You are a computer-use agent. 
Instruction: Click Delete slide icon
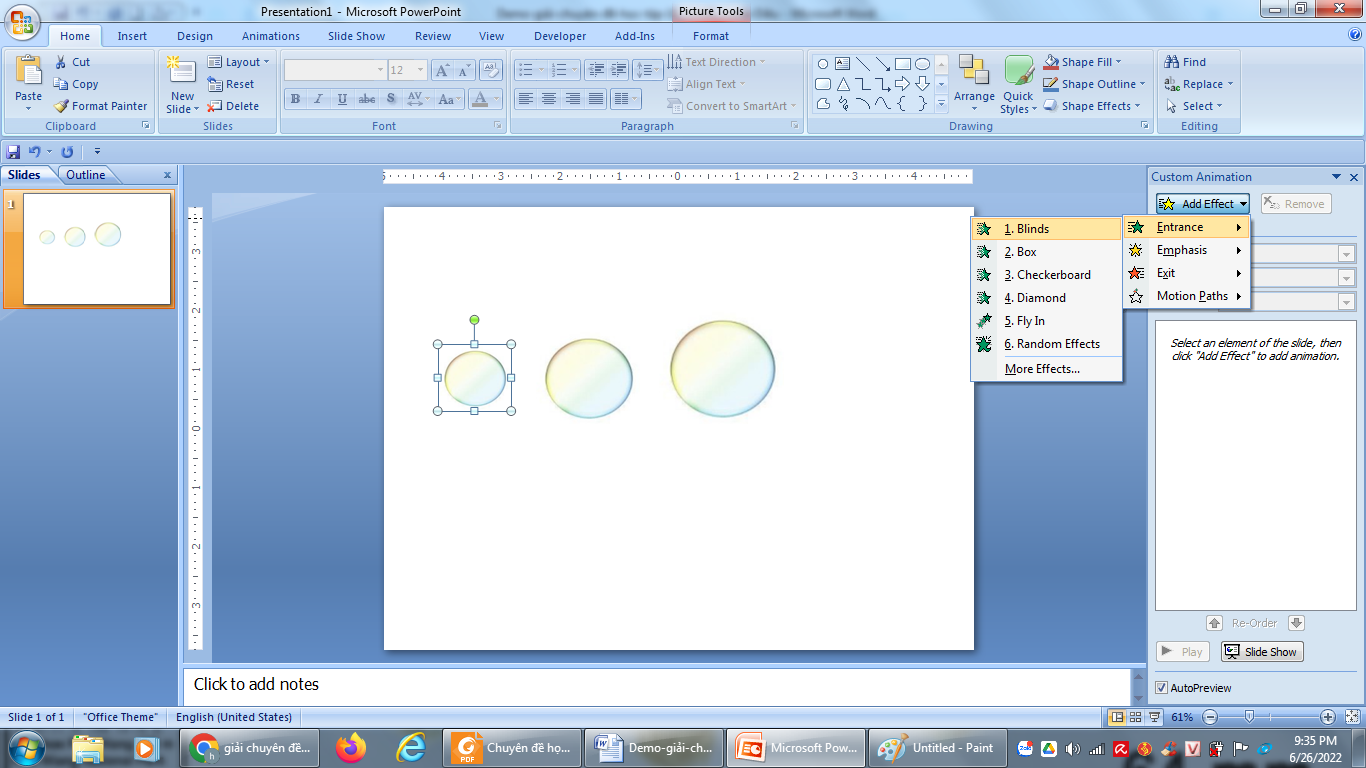coord(233,106)
